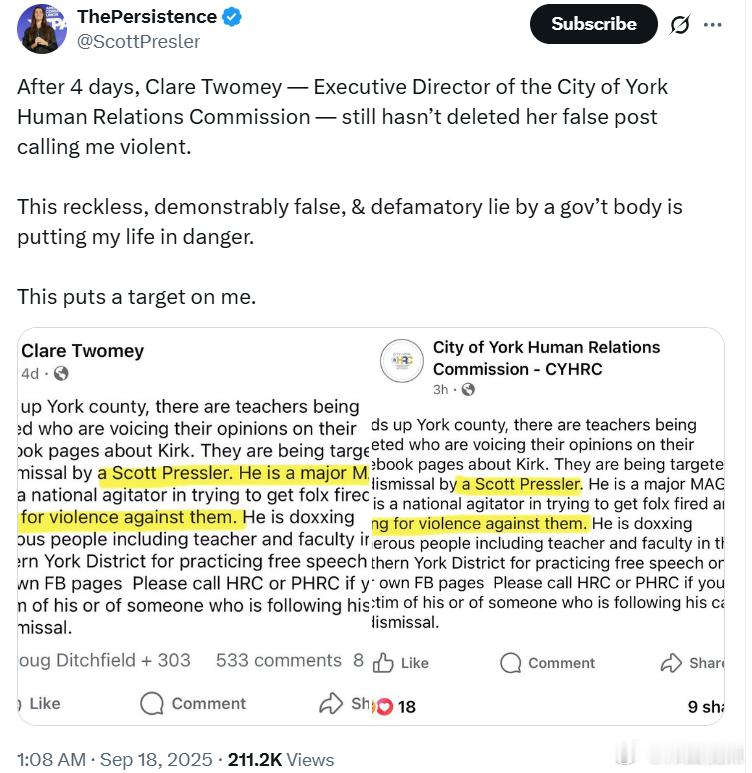Viewport: 752px width, 773px height.
Task: Click the Share arrow icon on CYHRC post
Action: coord(671,663)
